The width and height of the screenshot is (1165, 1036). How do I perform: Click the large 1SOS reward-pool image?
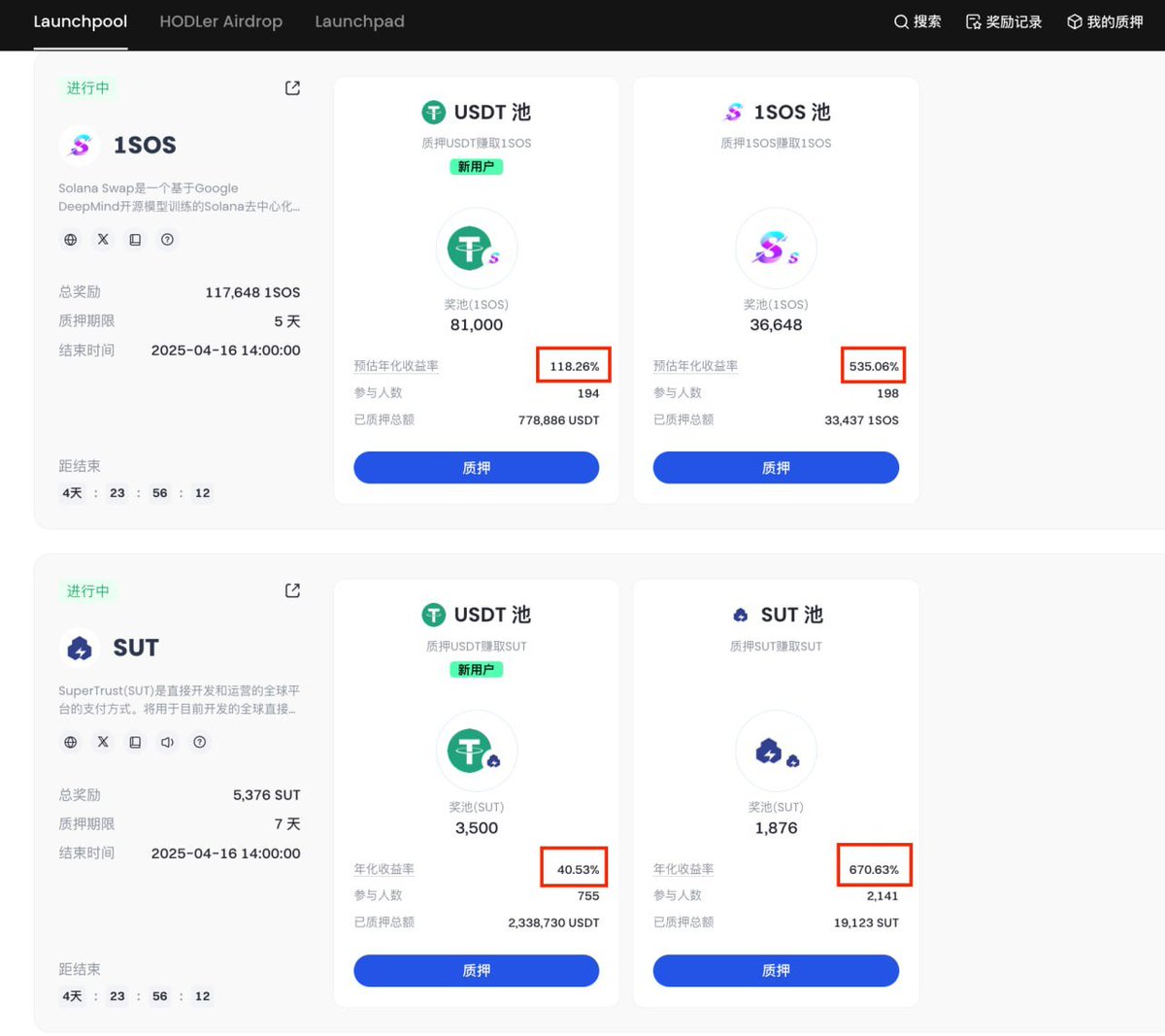[776, 249]
